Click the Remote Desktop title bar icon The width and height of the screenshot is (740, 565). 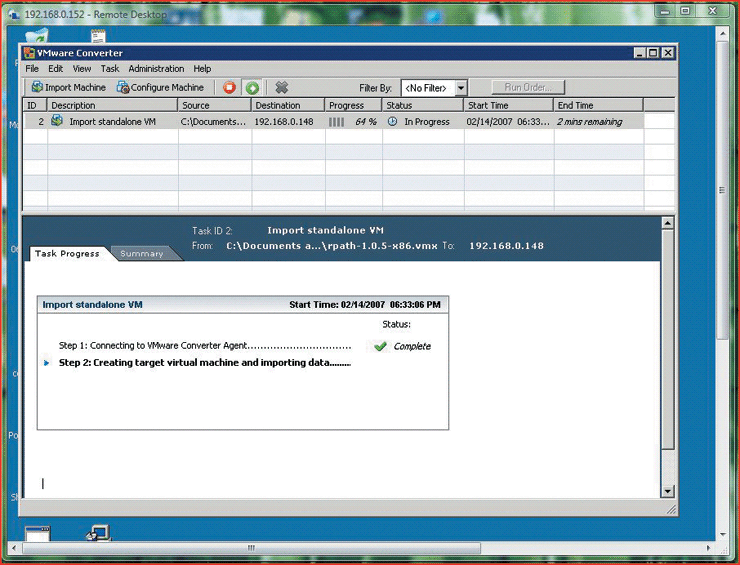[x=14, y=15]
